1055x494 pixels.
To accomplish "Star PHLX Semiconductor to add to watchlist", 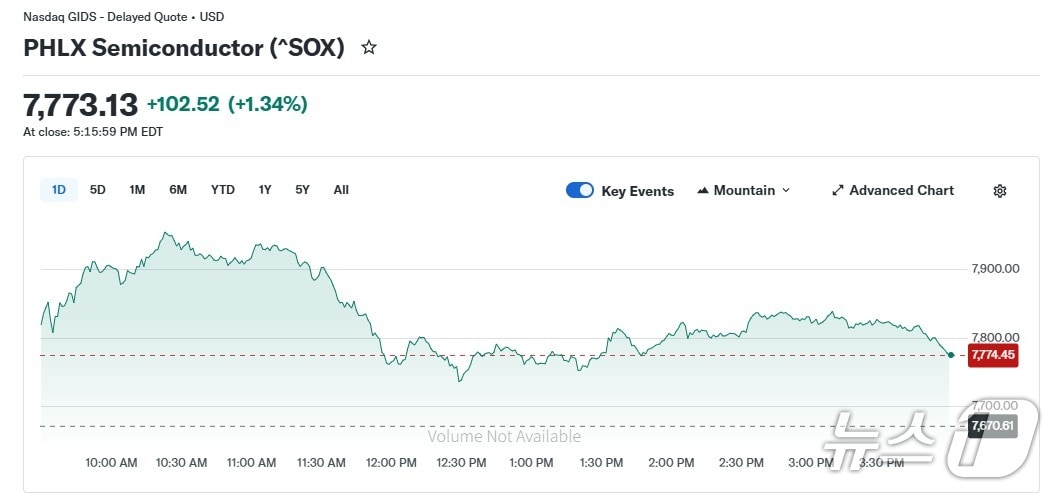I will [x=369, y=47].
